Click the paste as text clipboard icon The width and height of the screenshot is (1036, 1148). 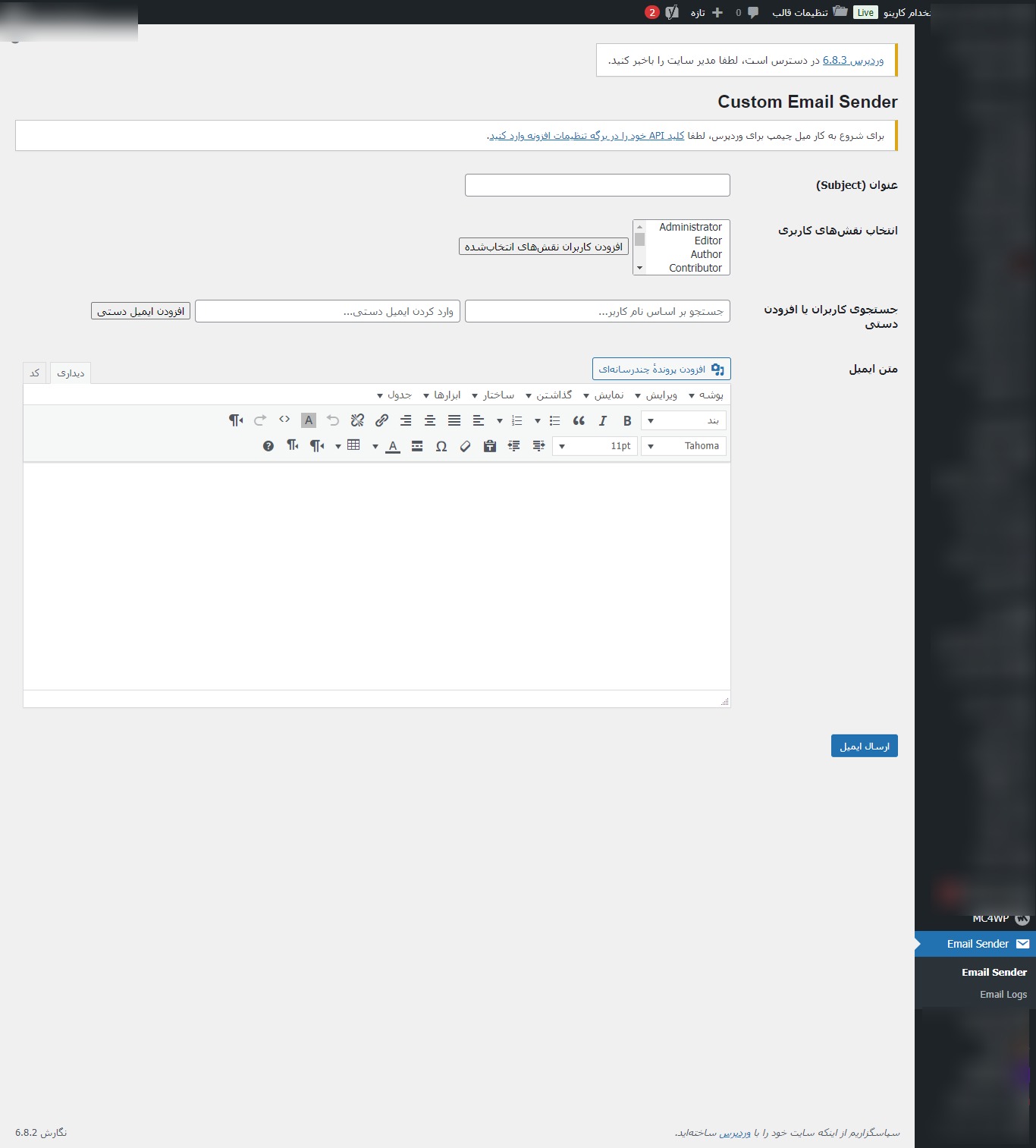pos(490,446)
